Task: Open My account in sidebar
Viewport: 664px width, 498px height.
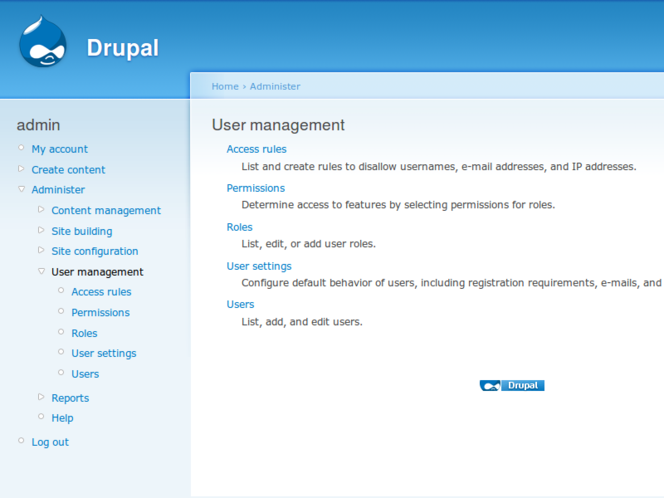Action: click(x=59, y=149)
